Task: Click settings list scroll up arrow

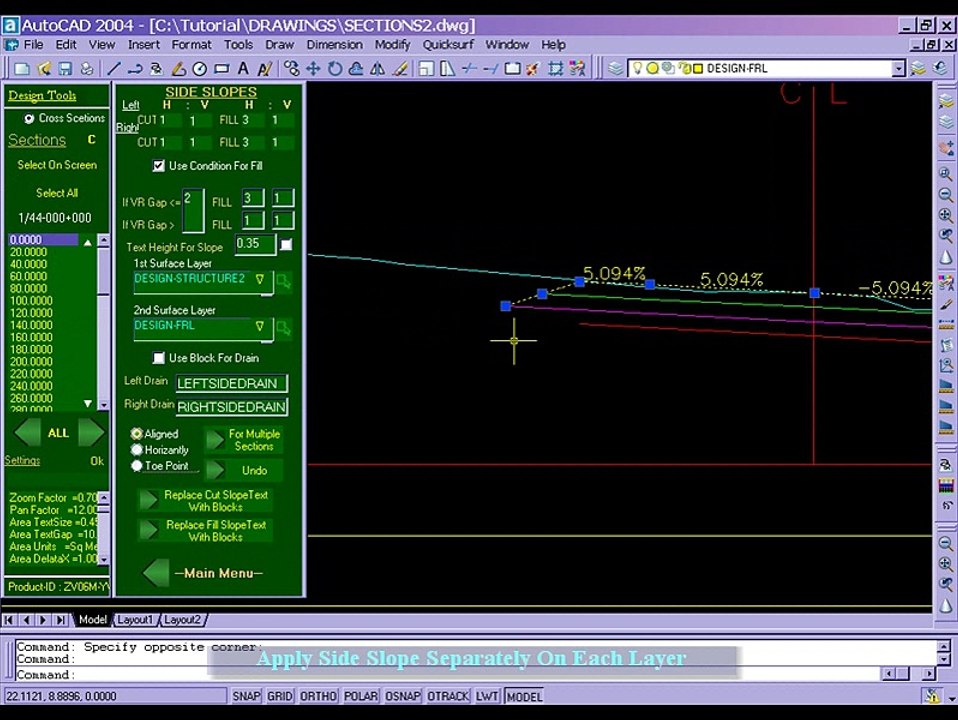Action: tap(104, 498)
